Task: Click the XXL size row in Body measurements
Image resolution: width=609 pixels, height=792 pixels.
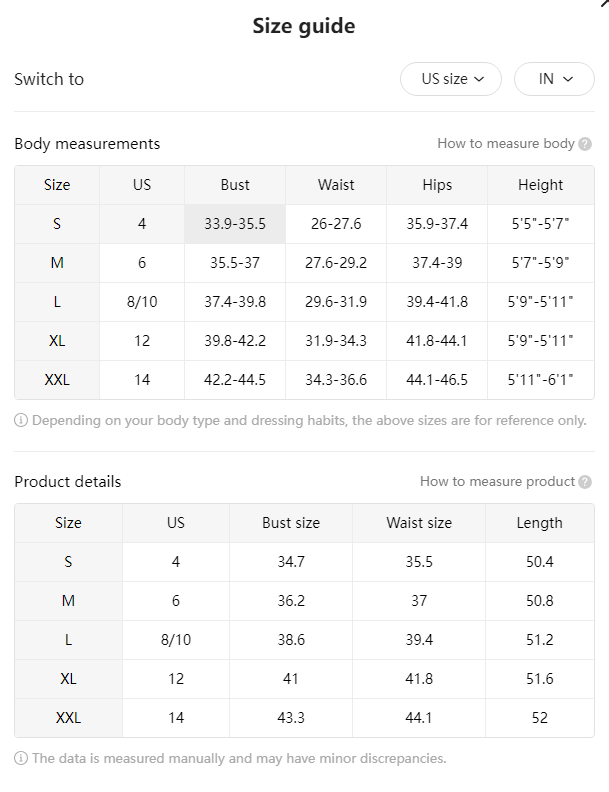Action: (304, 380)
